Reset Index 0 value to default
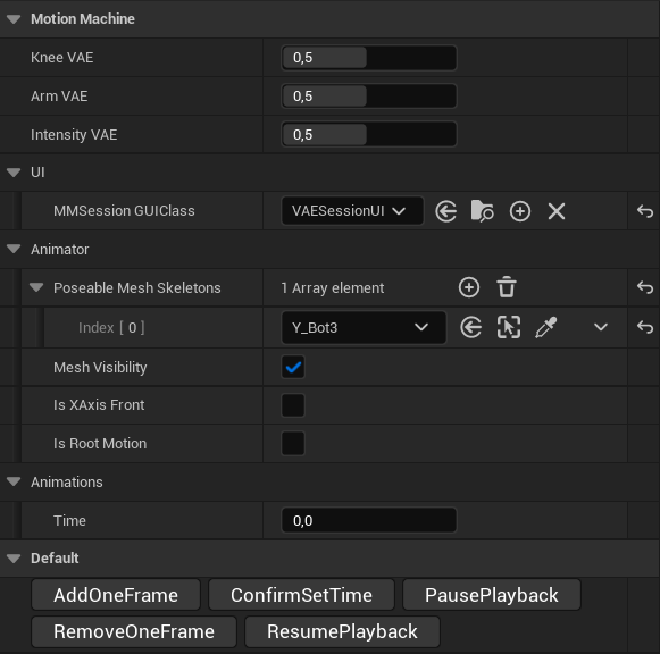The height and width of the screenshot is (654, 660). [x=644, y=327]
